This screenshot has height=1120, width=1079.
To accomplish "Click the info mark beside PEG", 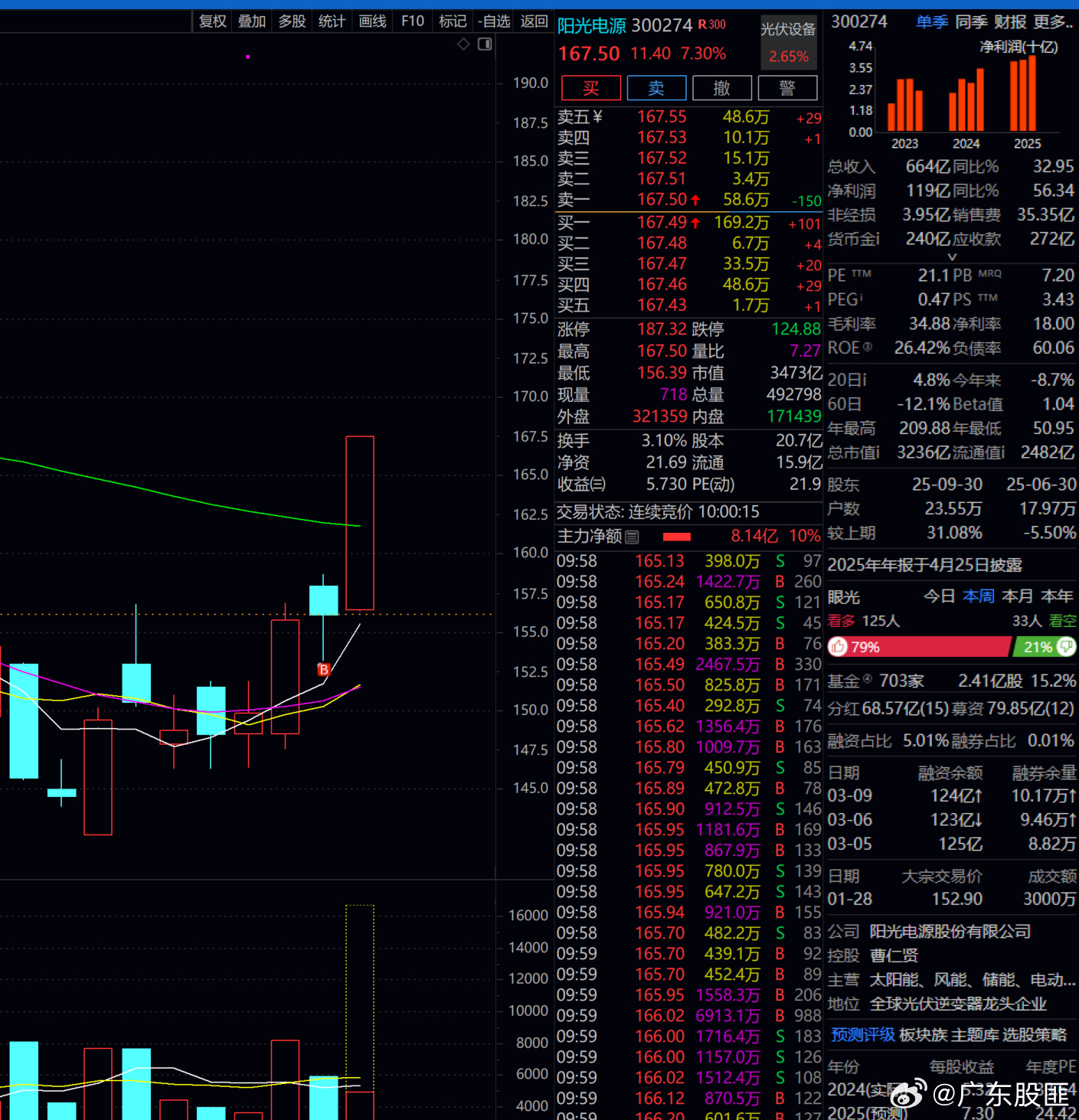I will click(x=862, y=297).
